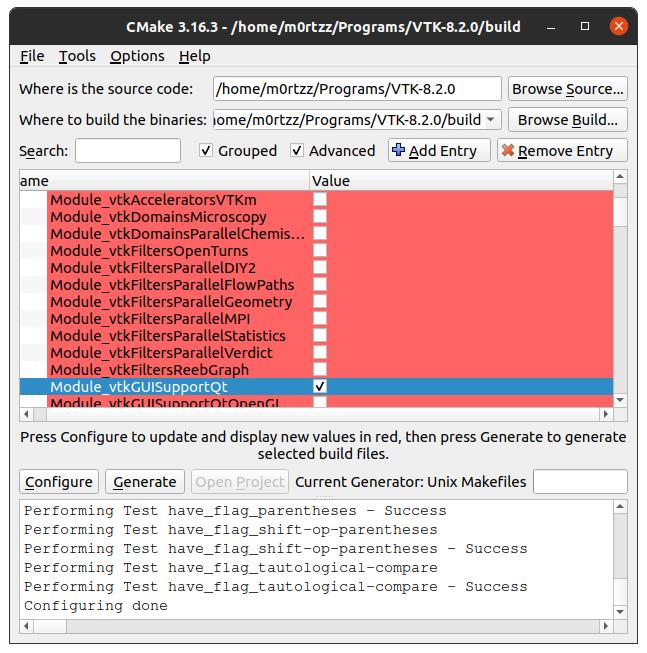Enable Module_vtkDomainsMicroscopy checkbox

(320, 216)
